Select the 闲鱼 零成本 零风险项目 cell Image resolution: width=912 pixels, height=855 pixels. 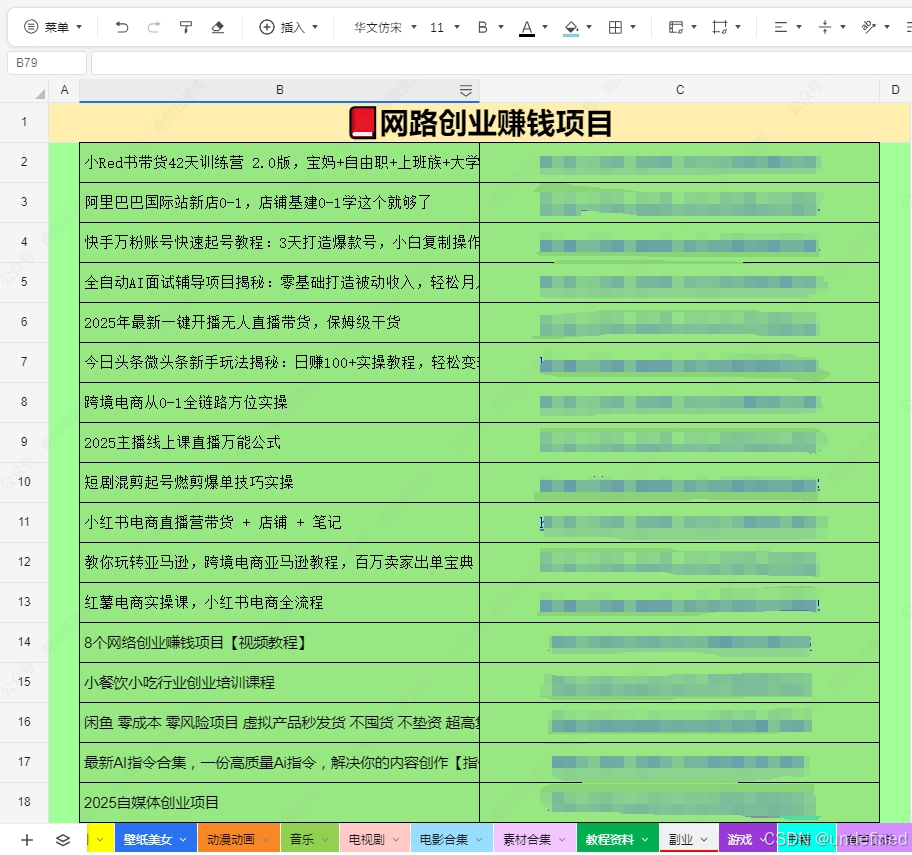(280, 722)
